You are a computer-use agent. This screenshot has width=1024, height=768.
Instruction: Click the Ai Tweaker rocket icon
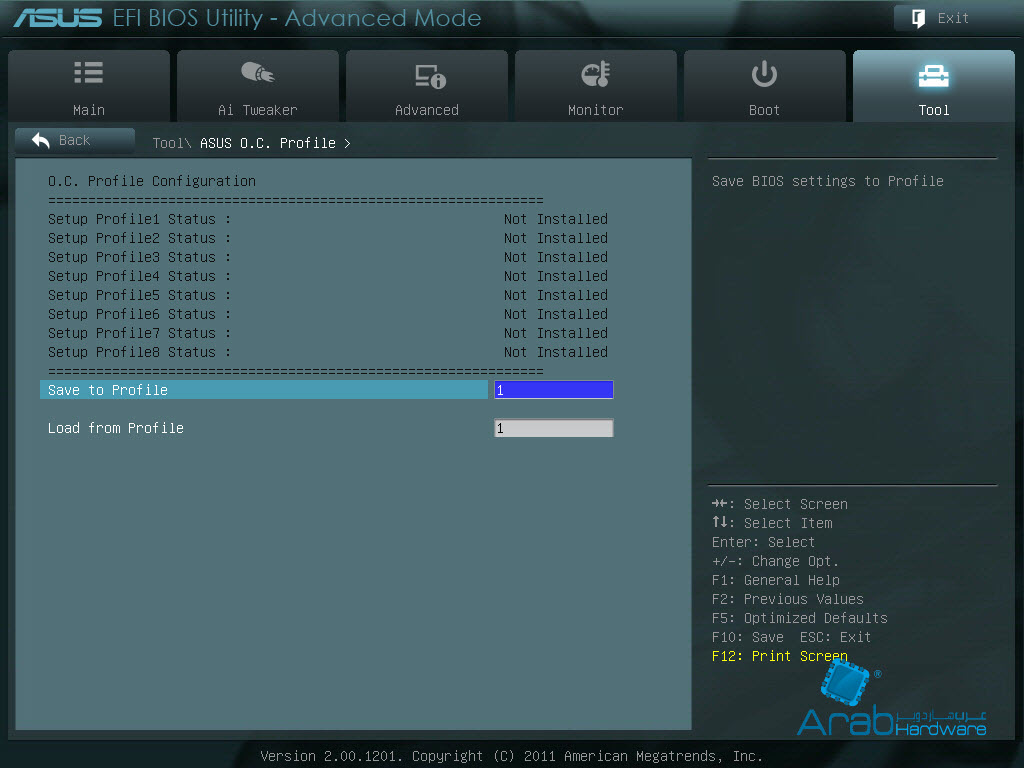click(258, 72)
